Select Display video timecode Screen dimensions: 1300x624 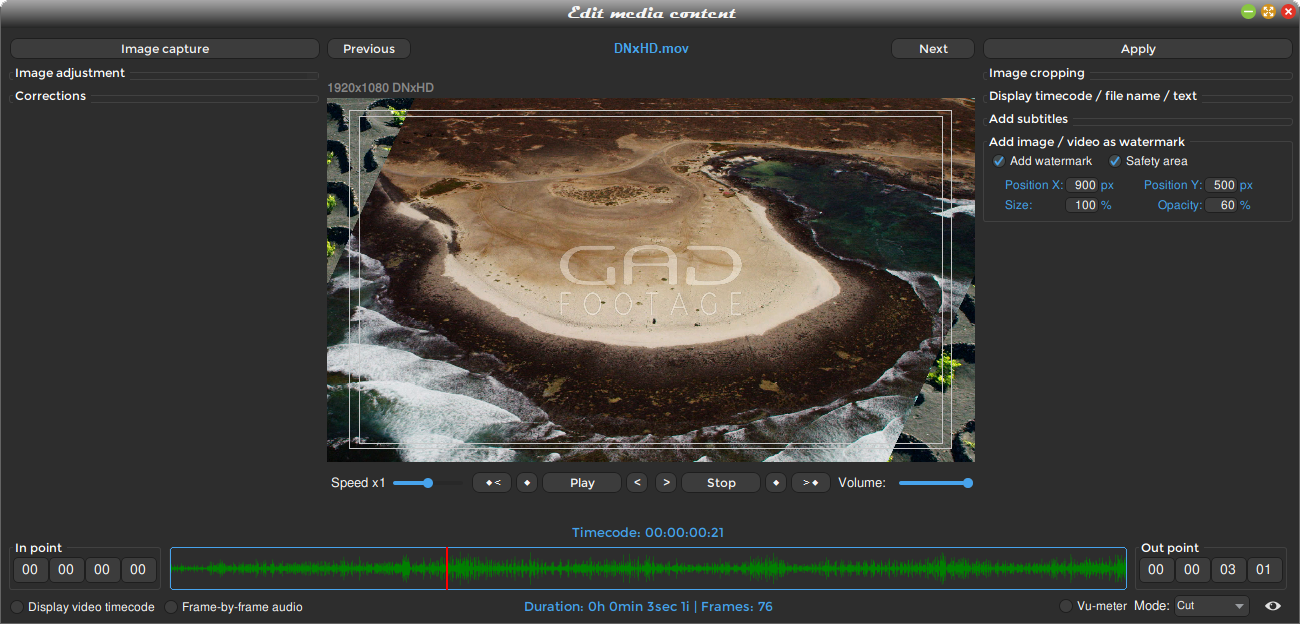[x=16, y=606]
